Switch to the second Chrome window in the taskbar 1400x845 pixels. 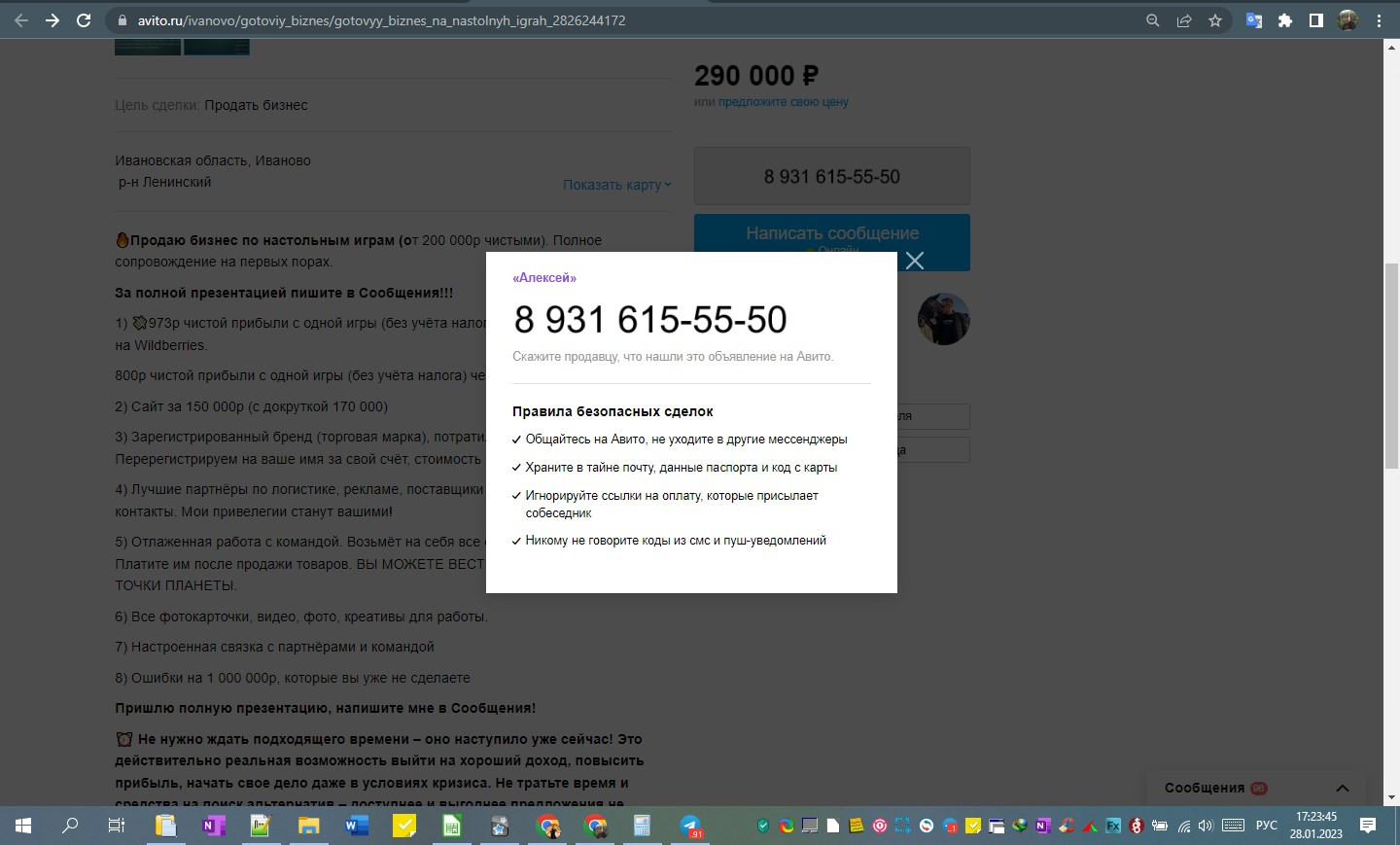click(596, 826)
